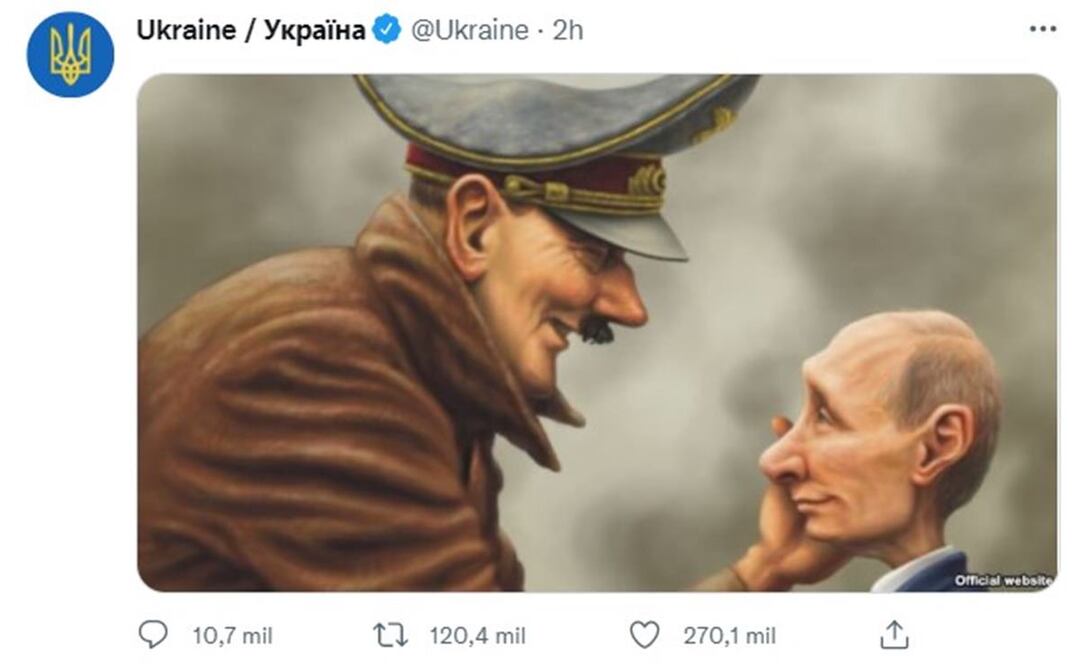
Task: Open the share menu icon
Action: (x=894, y=635)
